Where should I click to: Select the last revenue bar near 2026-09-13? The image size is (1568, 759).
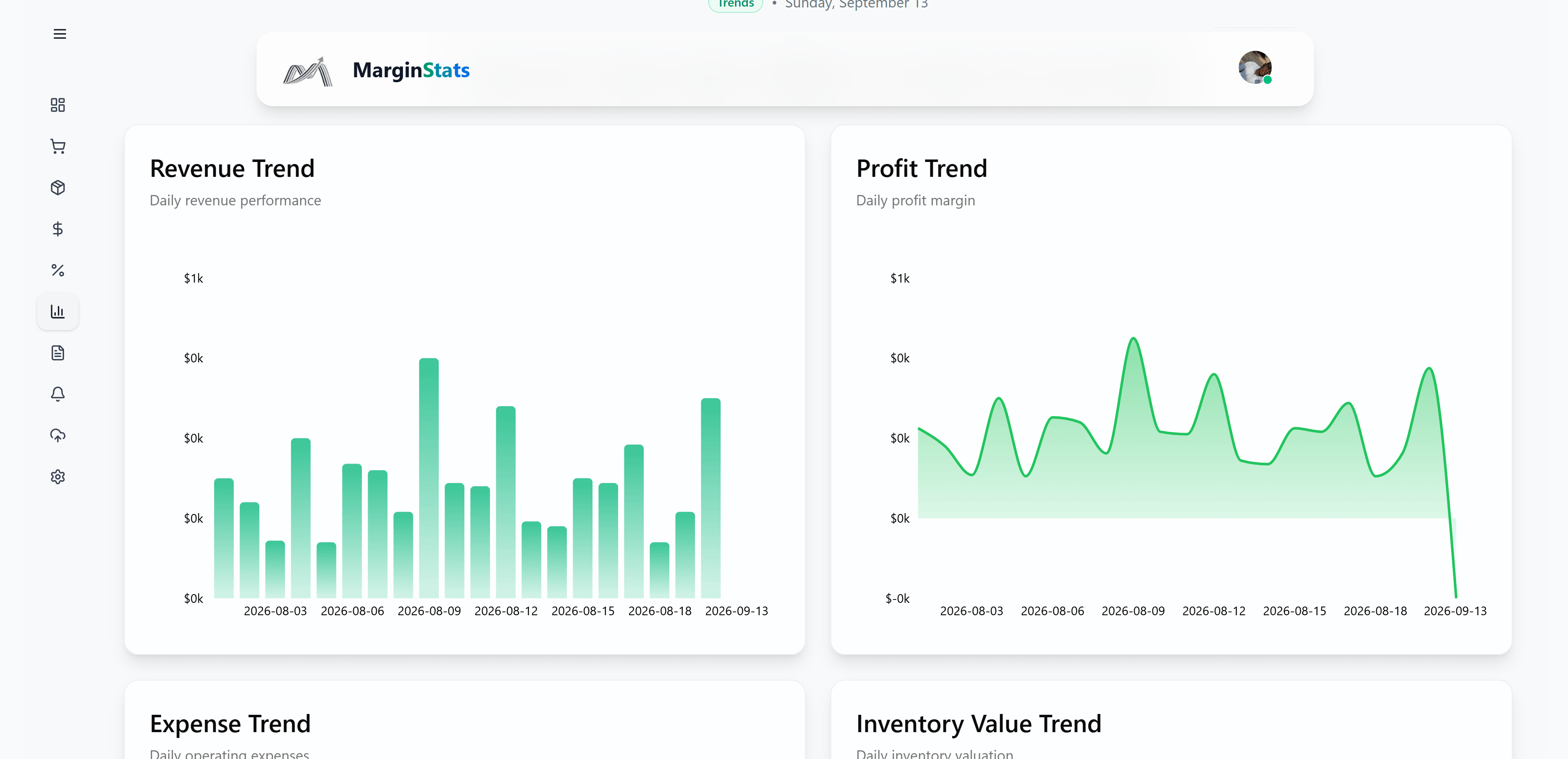click(x=710, y=498)
